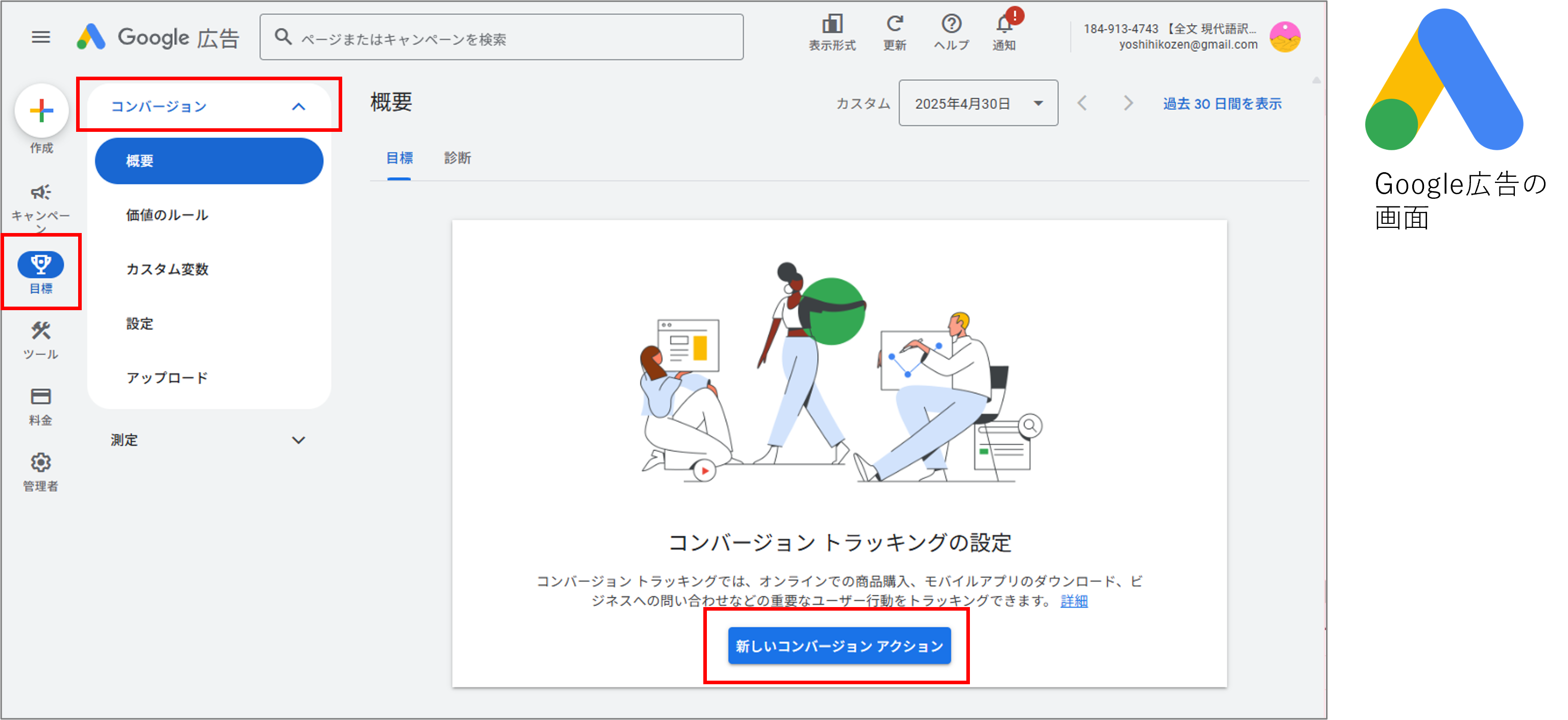Go to next date range arrow
This screenshot has height=720, width=1568.
click(1128, 103)
